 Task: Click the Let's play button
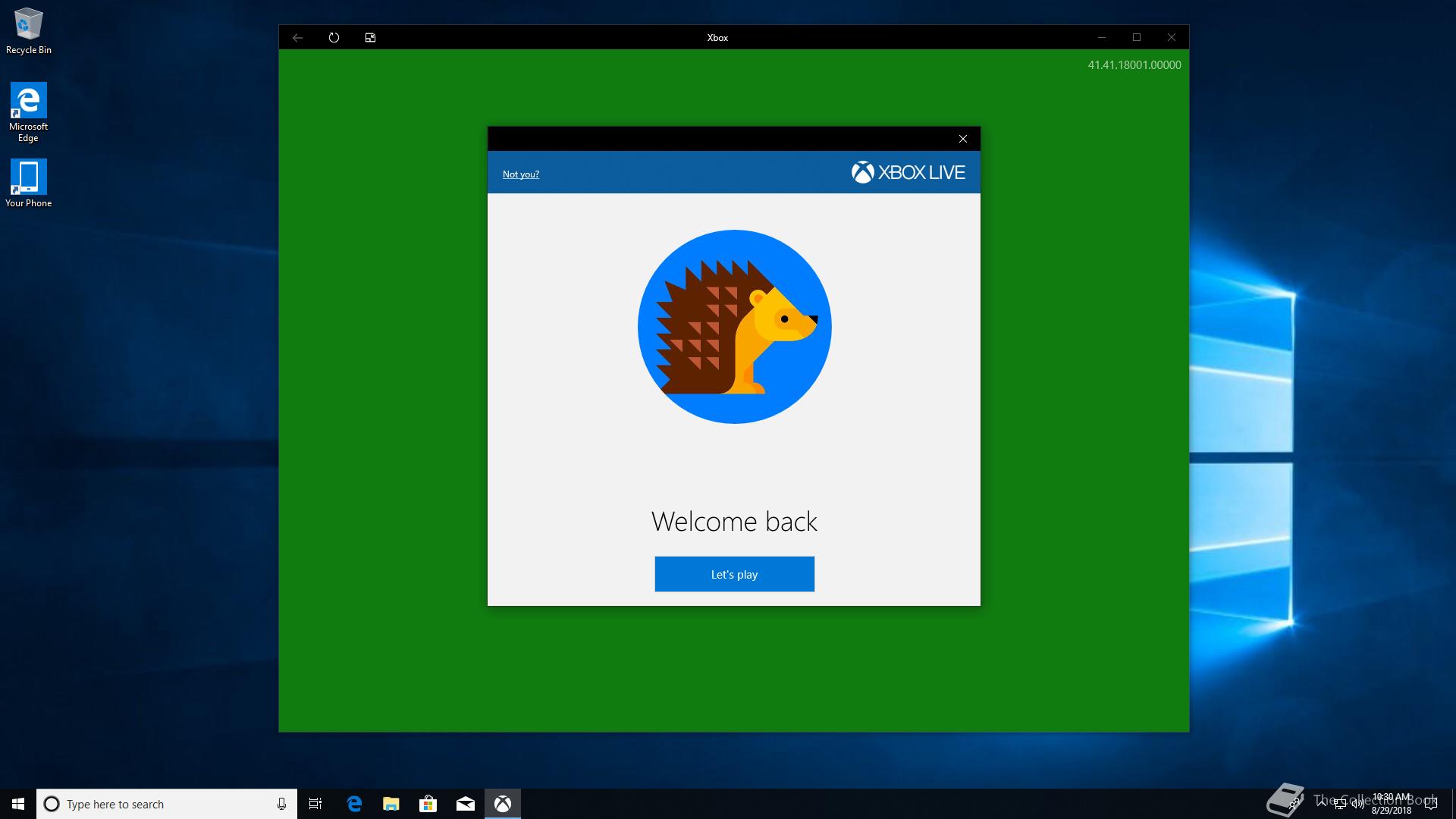tap(734, 574)
